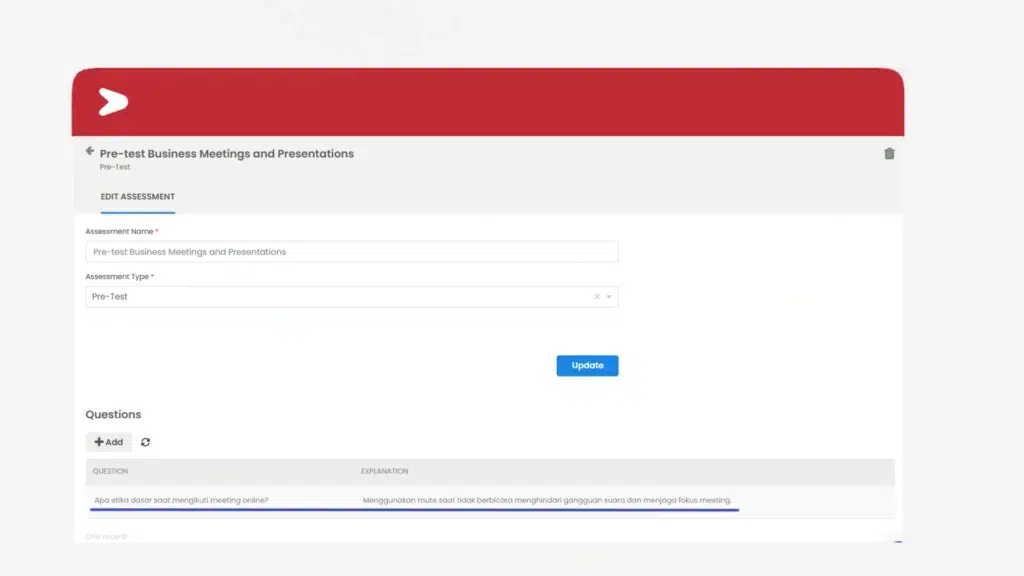
Task: Click the Pre-Test subtitle under the title
Action: coord(115,167)
